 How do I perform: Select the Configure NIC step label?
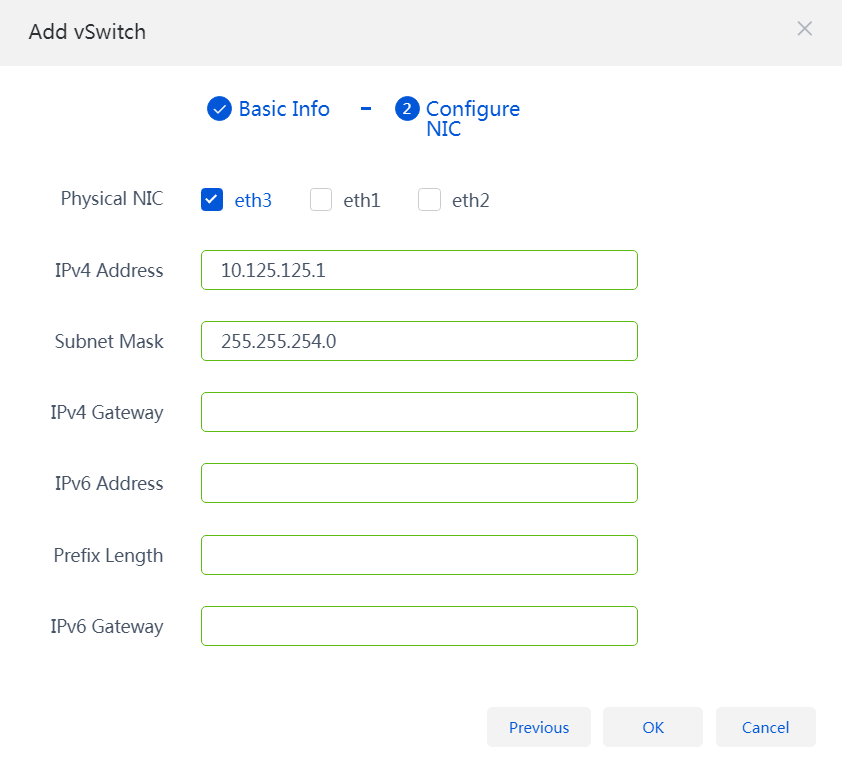[473, 119]
